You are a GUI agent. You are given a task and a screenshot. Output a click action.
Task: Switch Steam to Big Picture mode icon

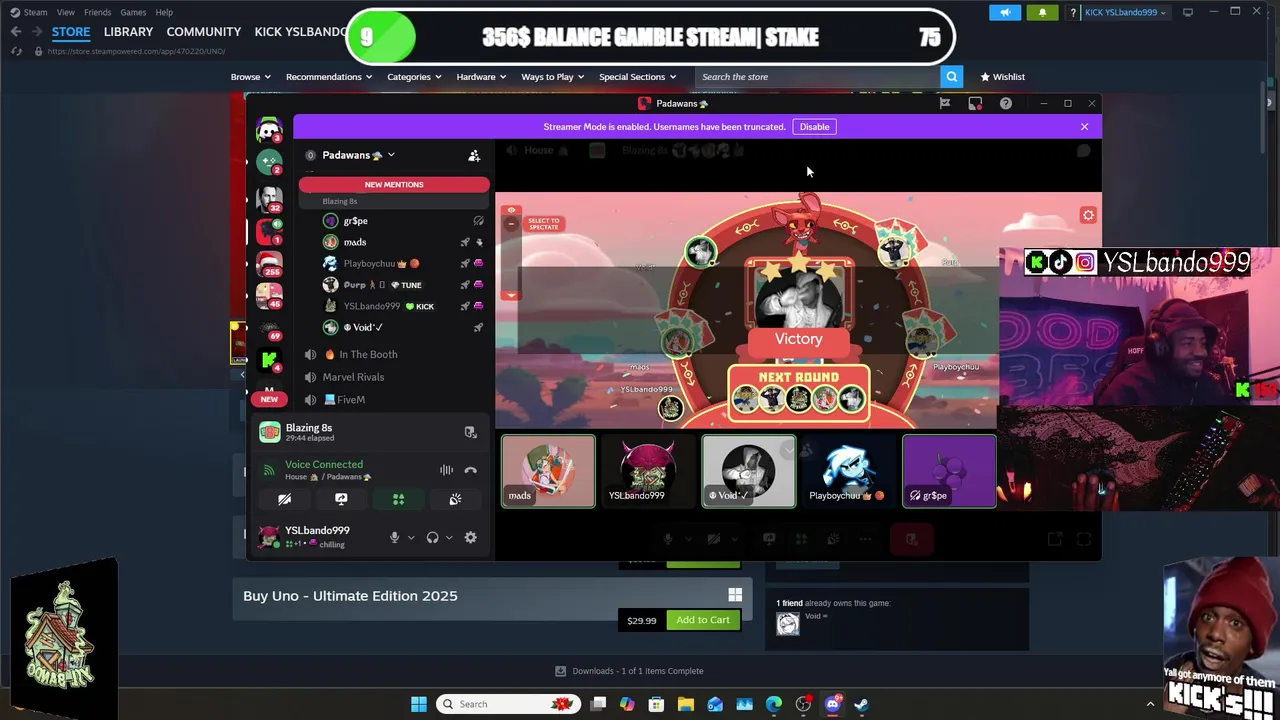(x=1188, y=12)
